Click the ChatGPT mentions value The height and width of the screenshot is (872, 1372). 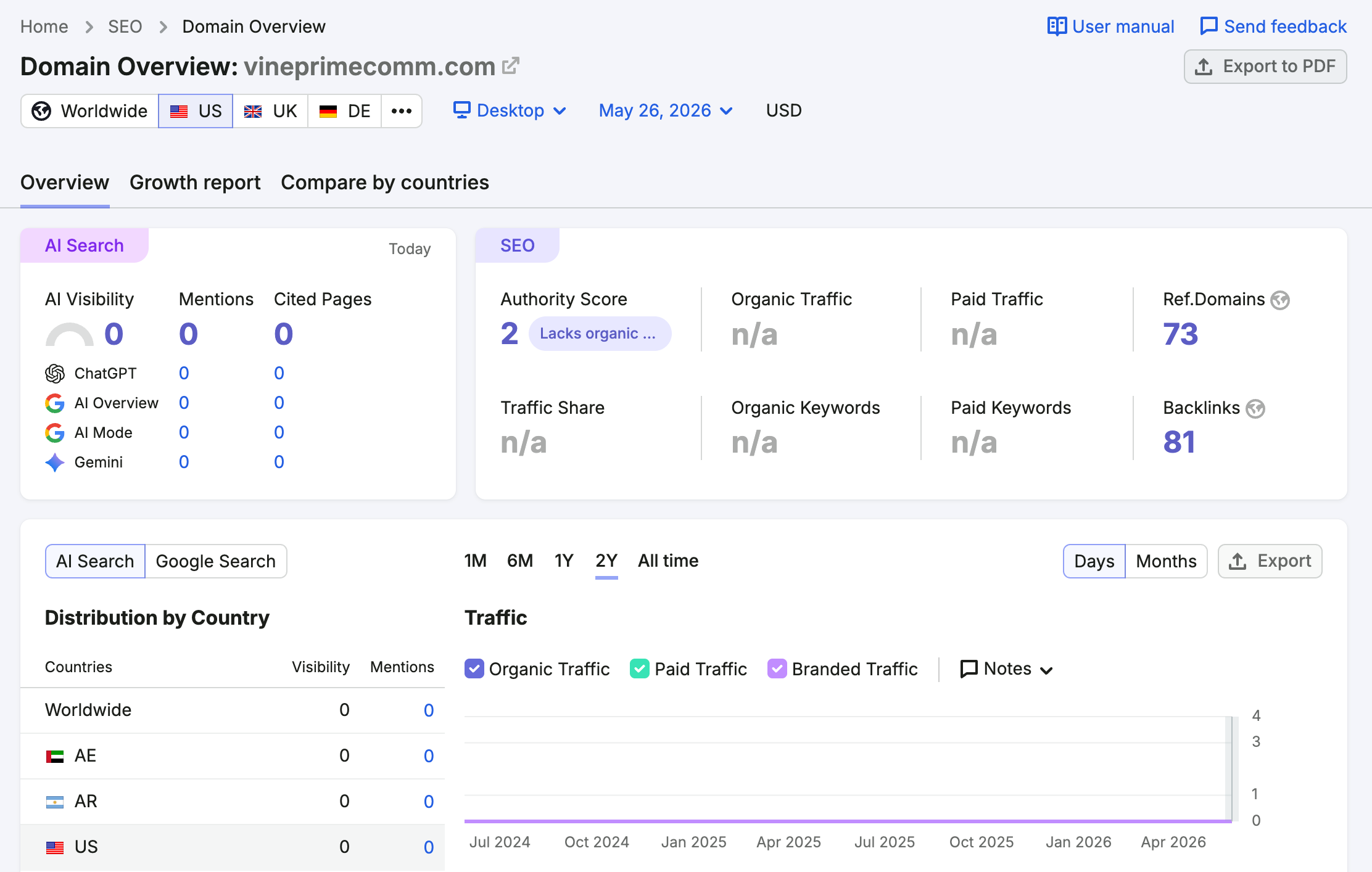[184, 373]
